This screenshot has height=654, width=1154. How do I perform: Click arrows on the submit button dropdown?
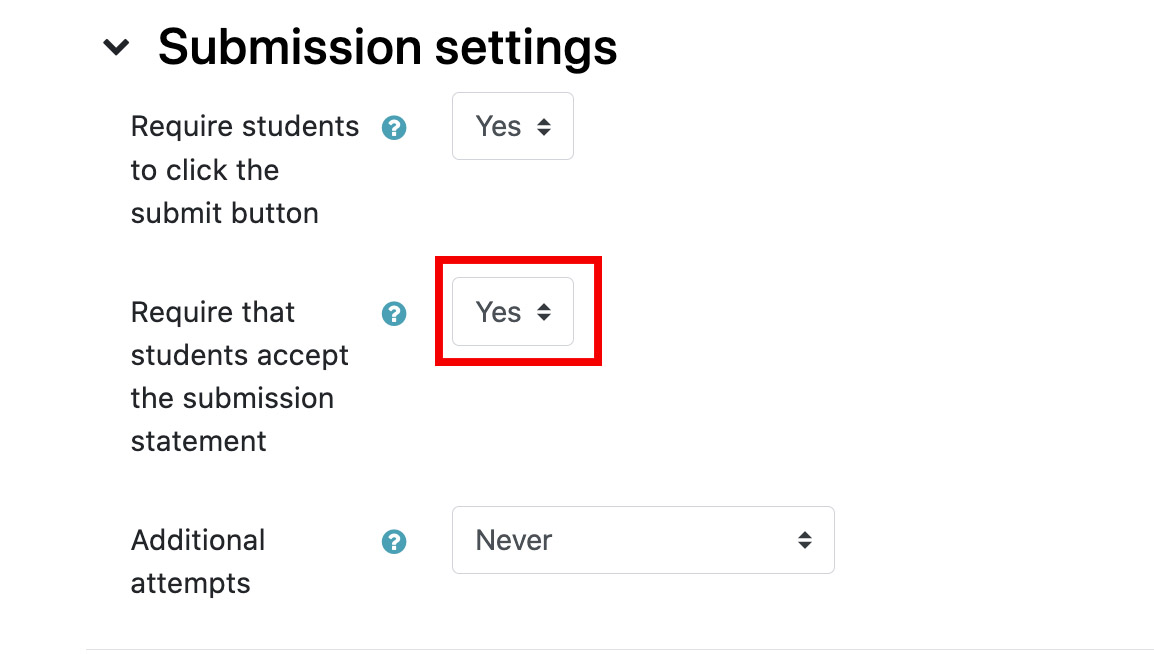544,127
